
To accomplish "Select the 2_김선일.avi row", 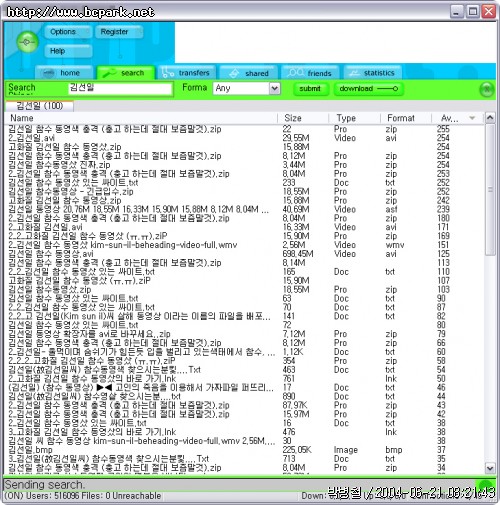I will (x=243, y=138).
